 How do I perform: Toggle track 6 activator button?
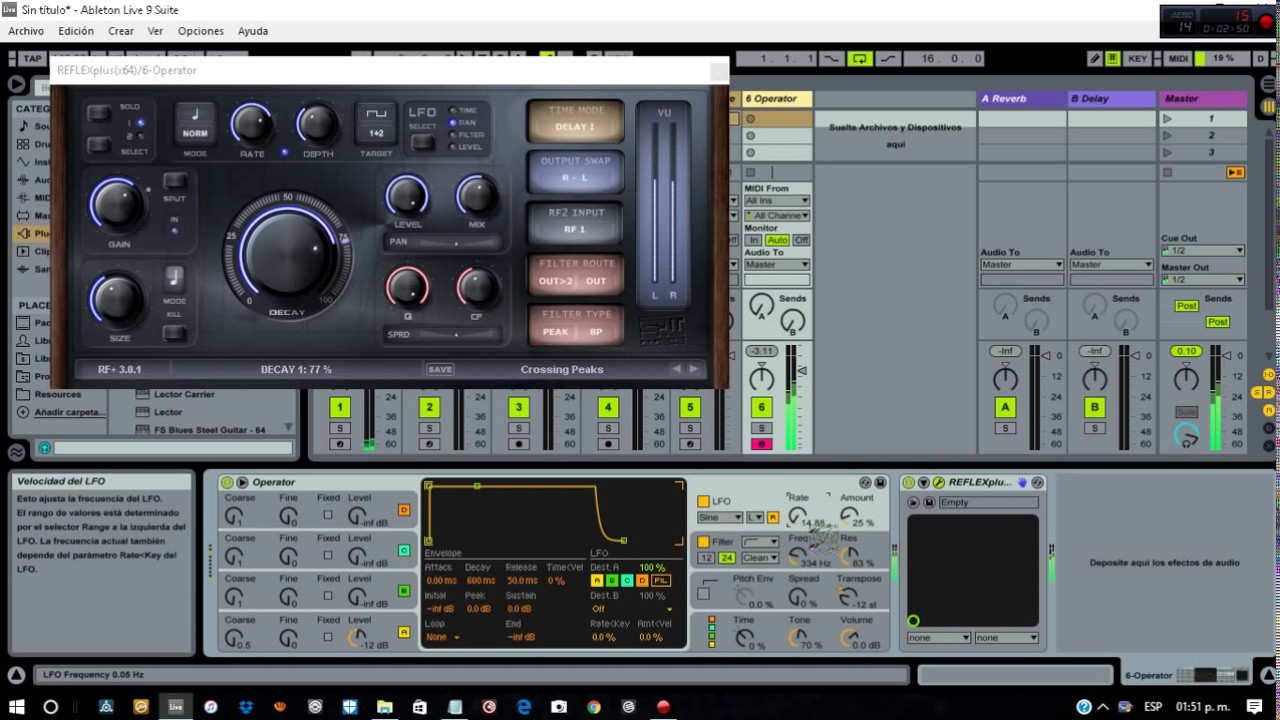[x=761, y=407]
